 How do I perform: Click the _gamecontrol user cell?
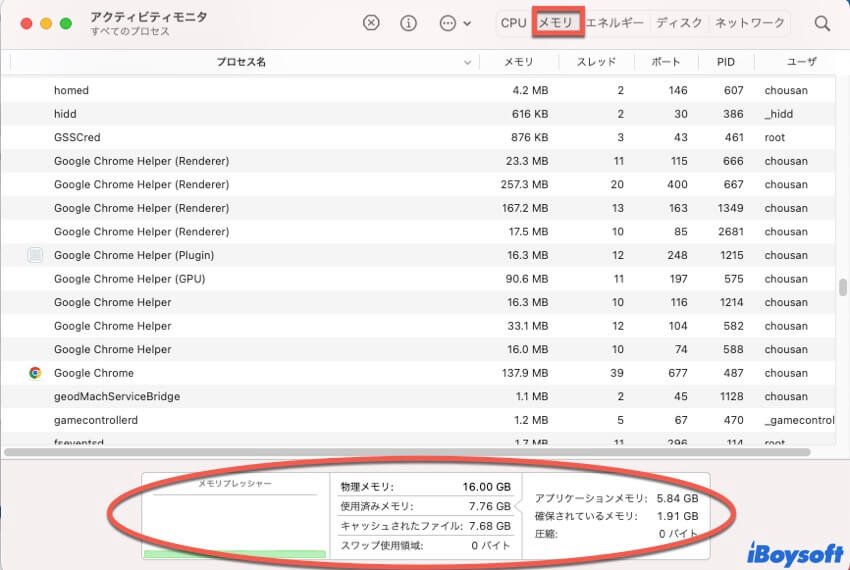pyautogui.click(x=799, y=420)
